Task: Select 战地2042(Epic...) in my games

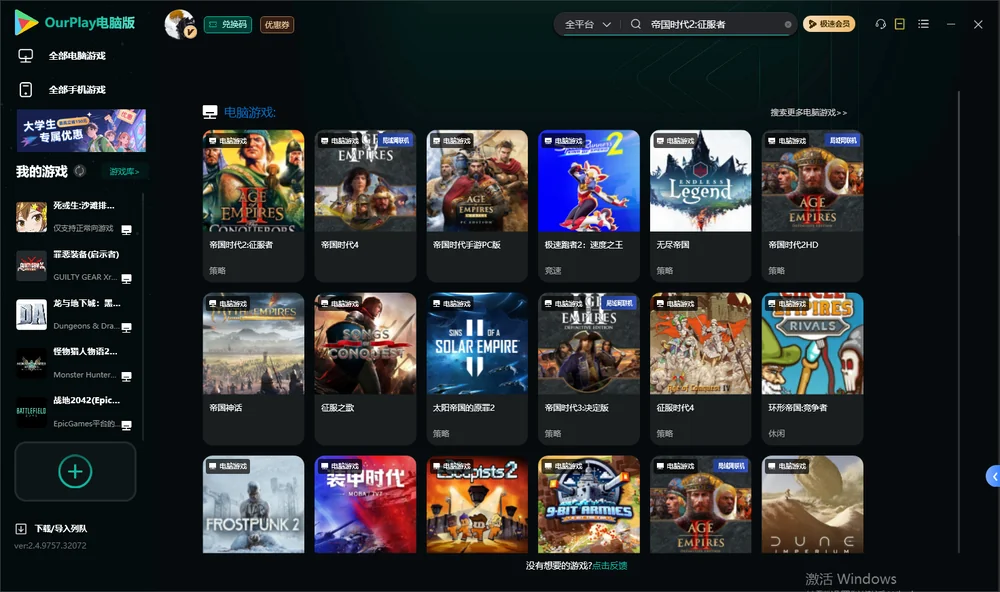Action: [74, 412]
